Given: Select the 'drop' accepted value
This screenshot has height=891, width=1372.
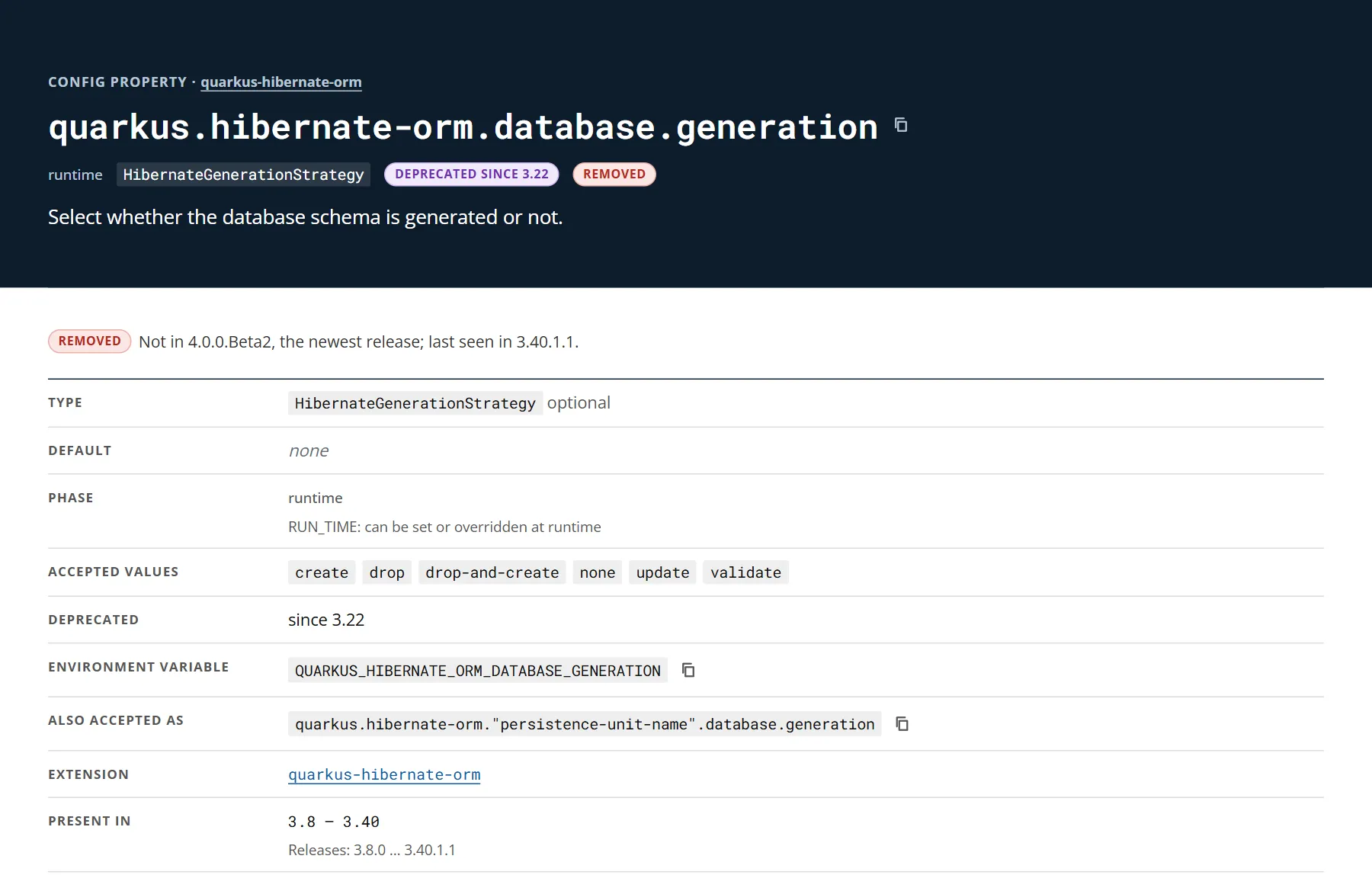Looking at the screenshot, I should (x=387, y=572).
